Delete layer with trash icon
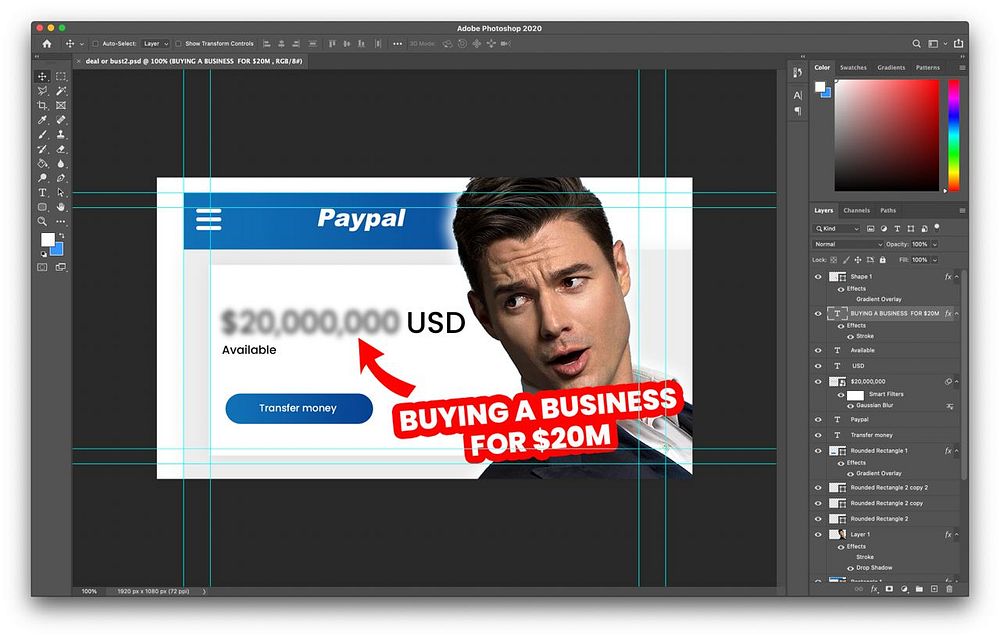The height and width of the screenshot is (638, 1000). click(949, 589)
